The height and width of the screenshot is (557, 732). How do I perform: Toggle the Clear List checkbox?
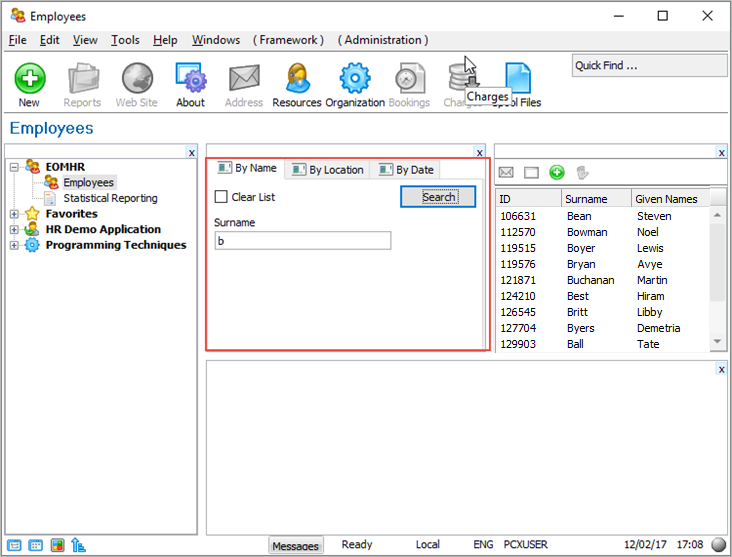221,197
